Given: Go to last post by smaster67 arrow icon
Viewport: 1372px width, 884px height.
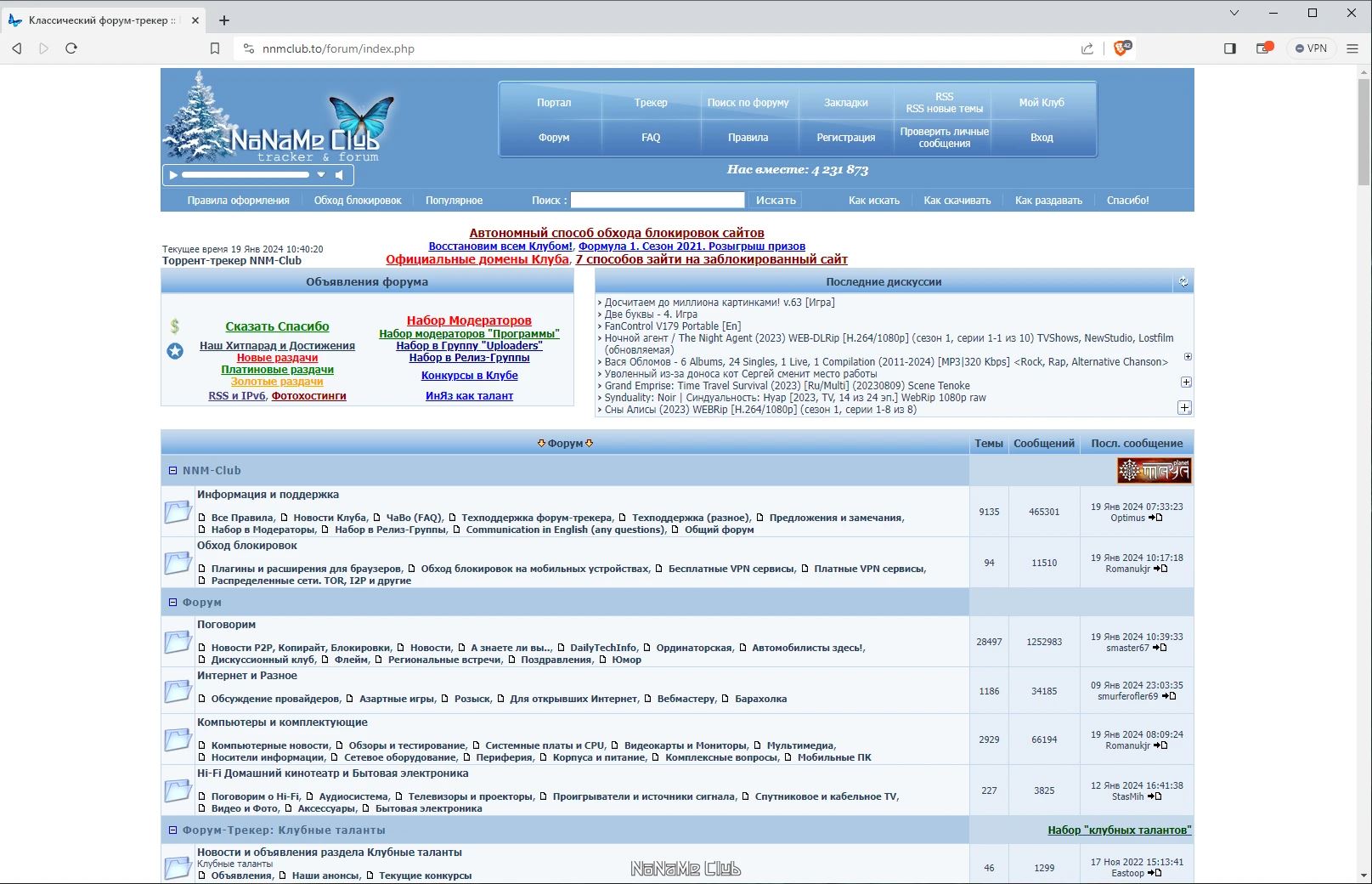Looking at the screenshot, I should pyautogui.click(x=1160, y=648).
